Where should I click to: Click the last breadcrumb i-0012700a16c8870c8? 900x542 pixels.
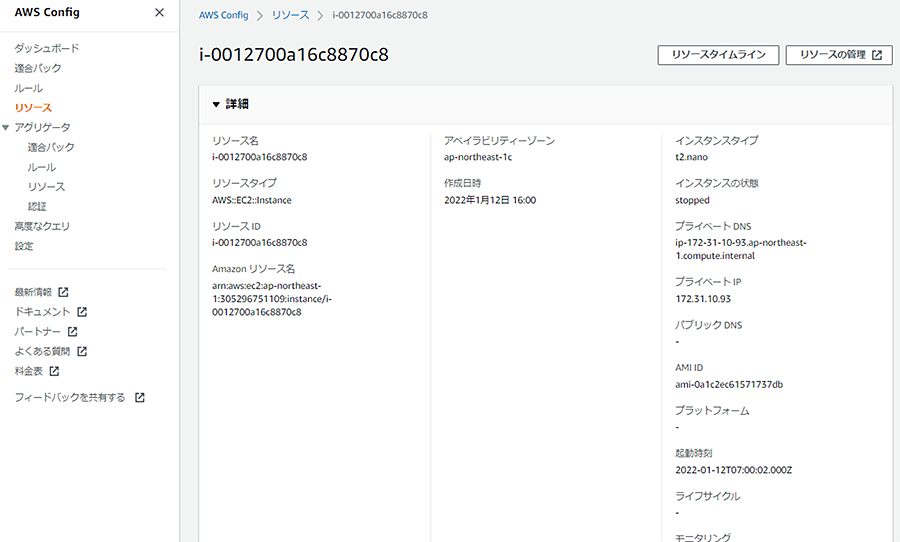380,16
